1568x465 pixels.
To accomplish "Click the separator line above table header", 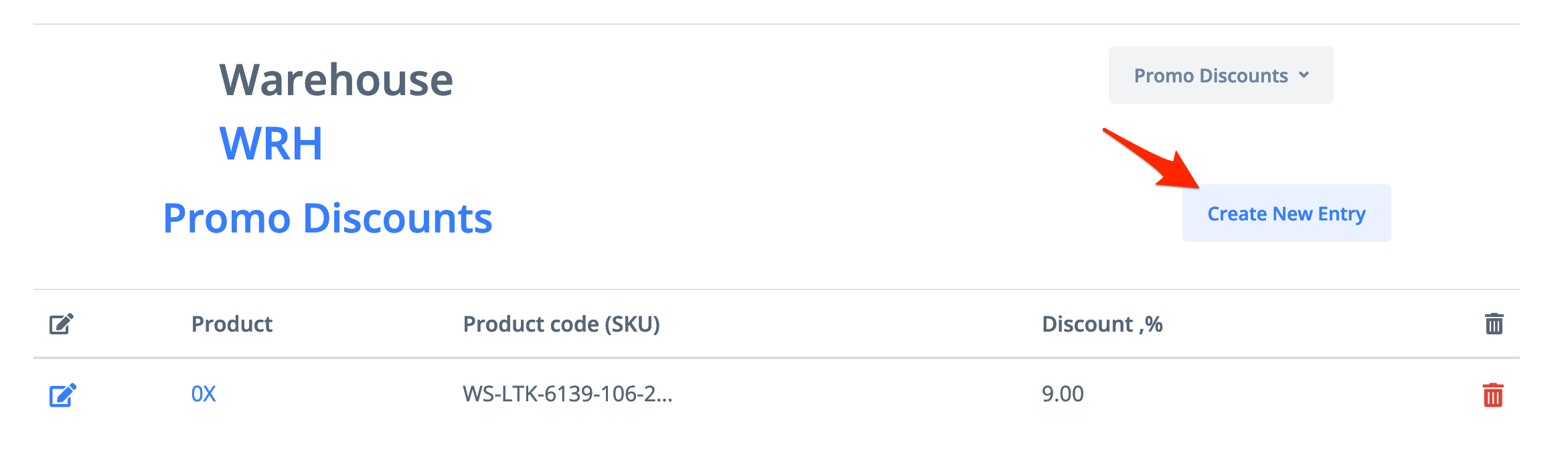I will 777,289.
